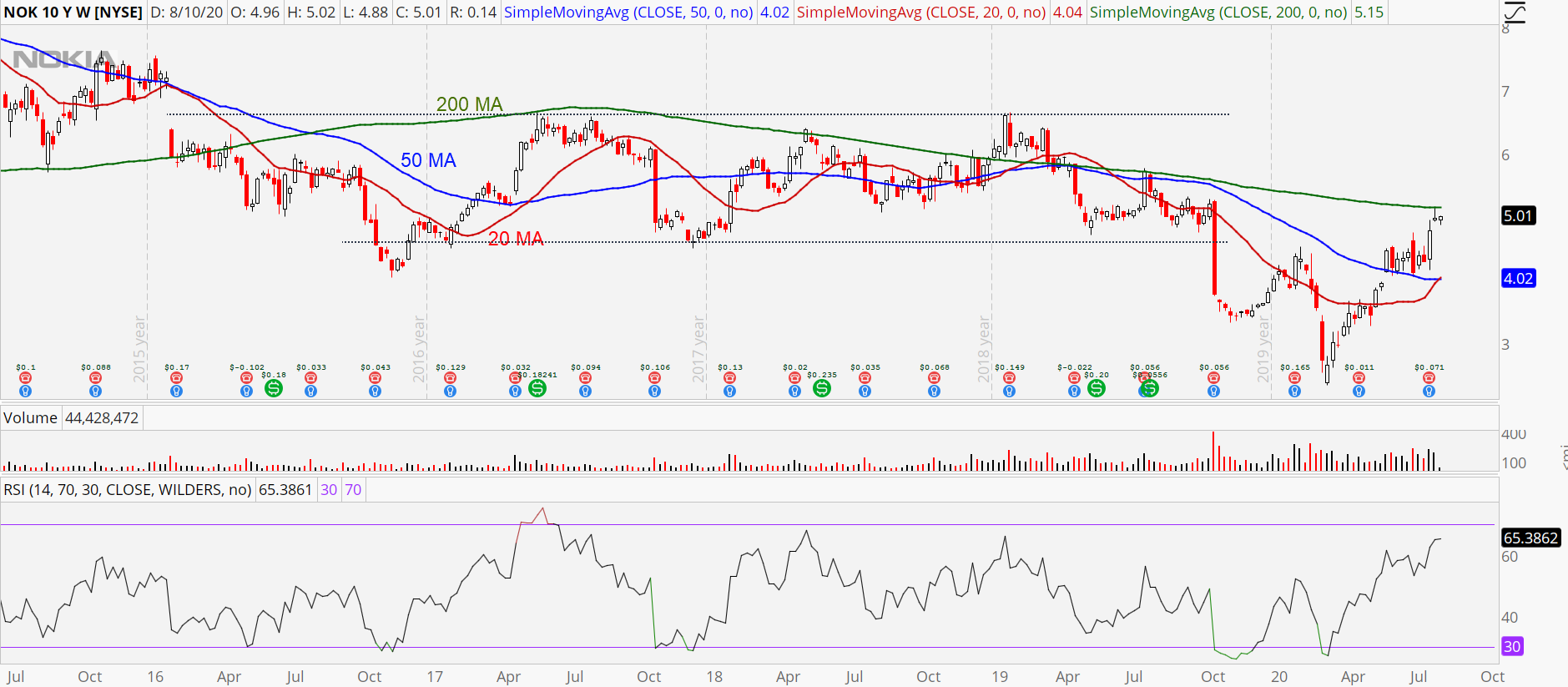Screen dimensions: 1568x687
Task: Select the SimpleMovingAvg (CLOSE, 50, 0, no) study label
Action: click(628, 13)
